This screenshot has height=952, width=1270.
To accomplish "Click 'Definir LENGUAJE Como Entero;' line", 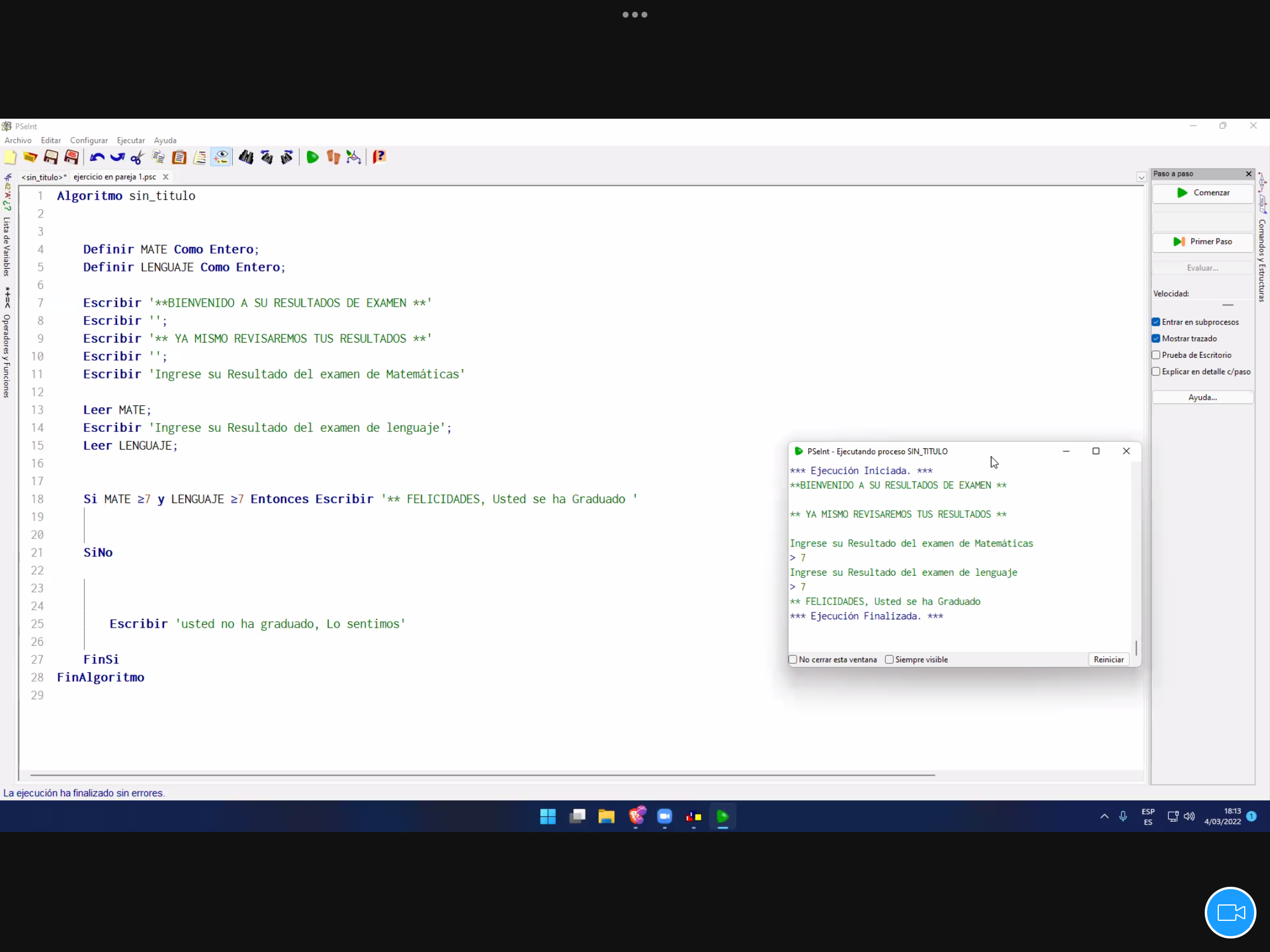I will 184,267.
